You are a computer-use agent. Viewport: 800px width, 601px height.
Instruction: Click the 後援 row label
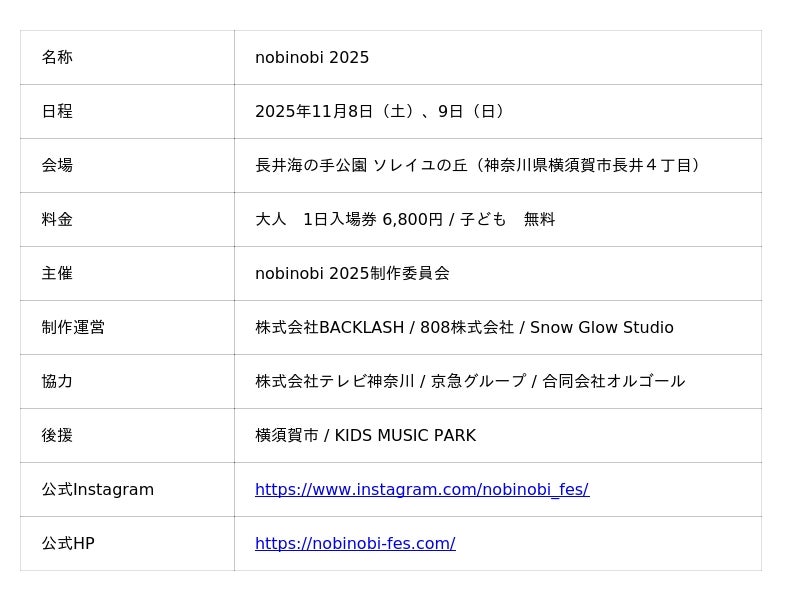pyautogui.click(x=57, y=436)
